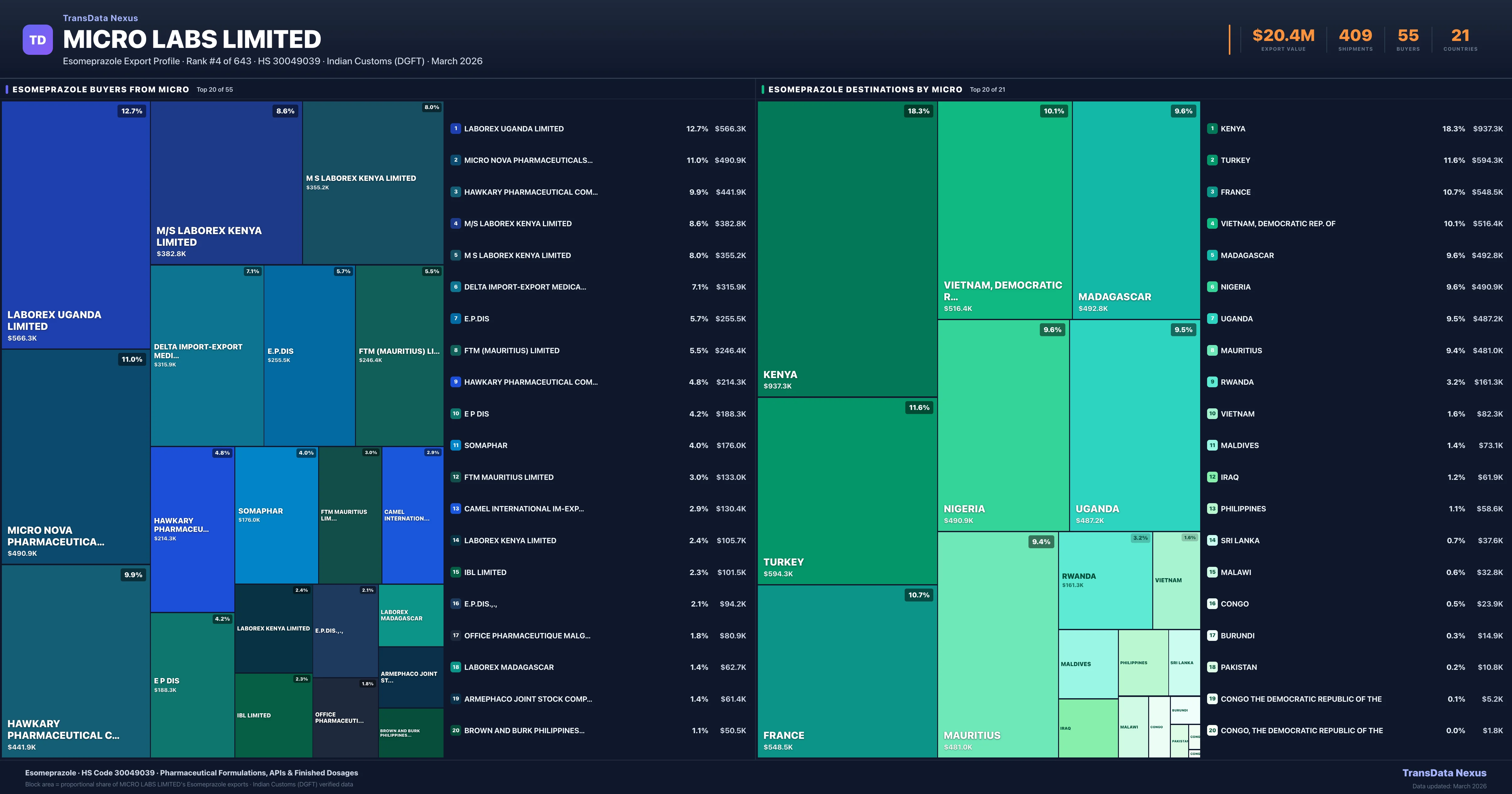
Task: Click the Esomeprazole Buyers From Micro heading
Action: pos(100,89)
